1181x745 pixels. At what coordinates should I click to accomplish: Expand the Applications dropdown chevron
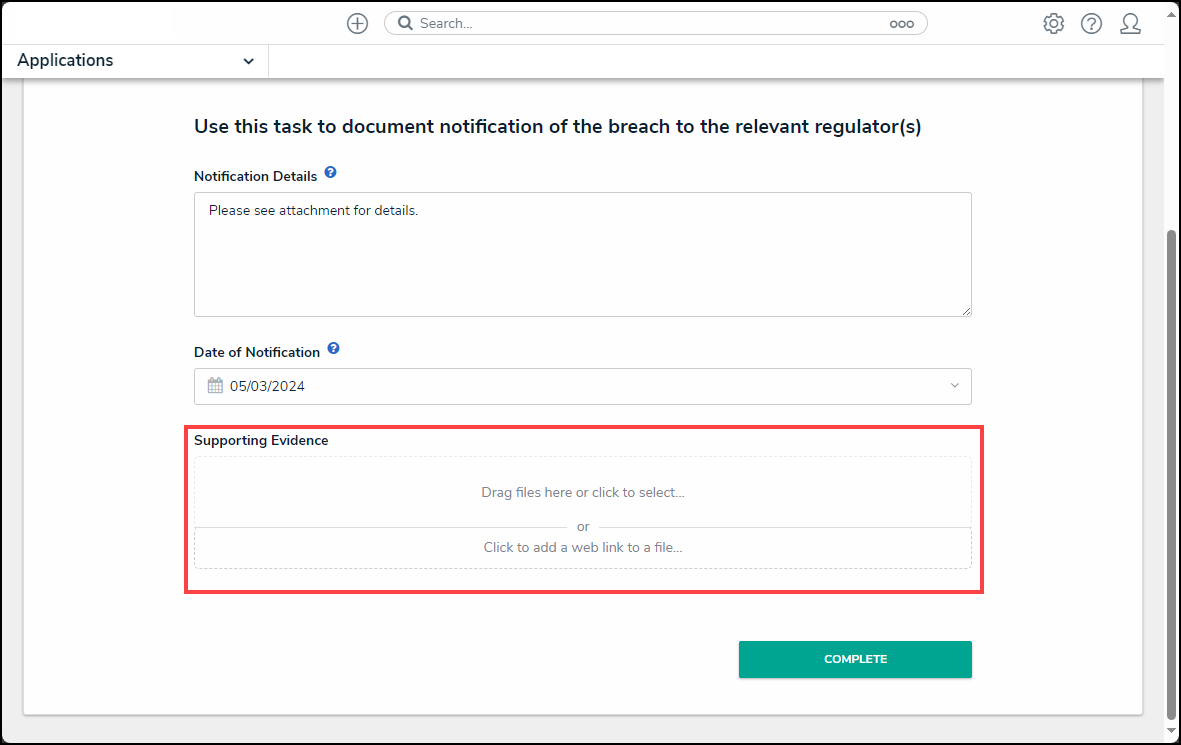(x=248, y=61)
